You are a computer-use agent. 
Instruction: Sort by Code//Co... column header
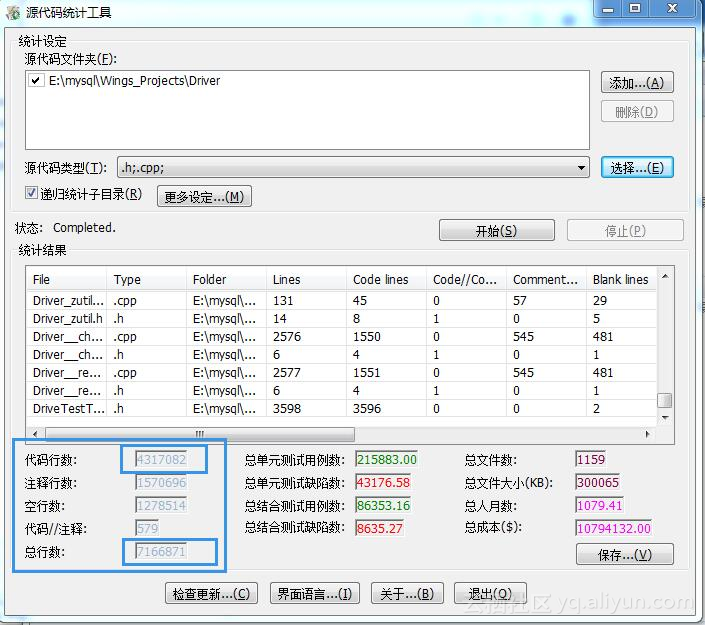467,279
